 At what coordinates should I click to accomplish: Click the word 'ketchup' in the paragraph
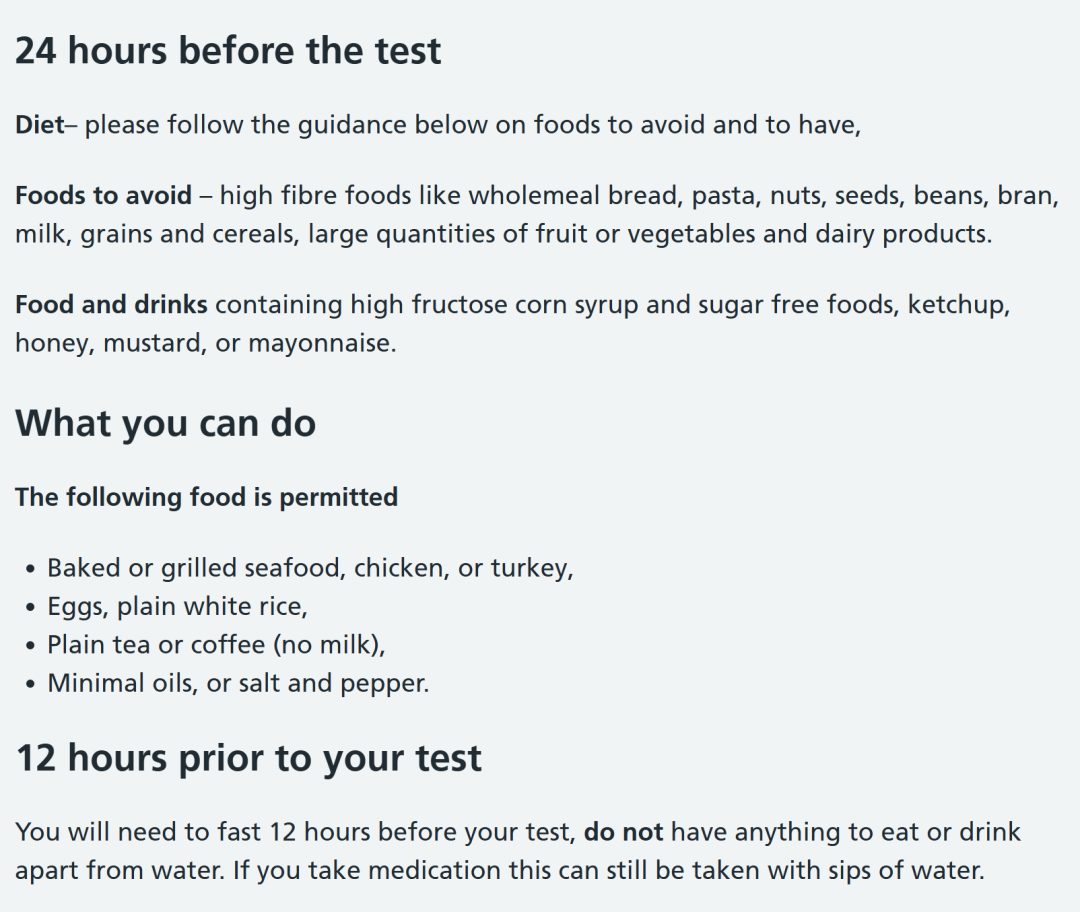coord(958,304)
